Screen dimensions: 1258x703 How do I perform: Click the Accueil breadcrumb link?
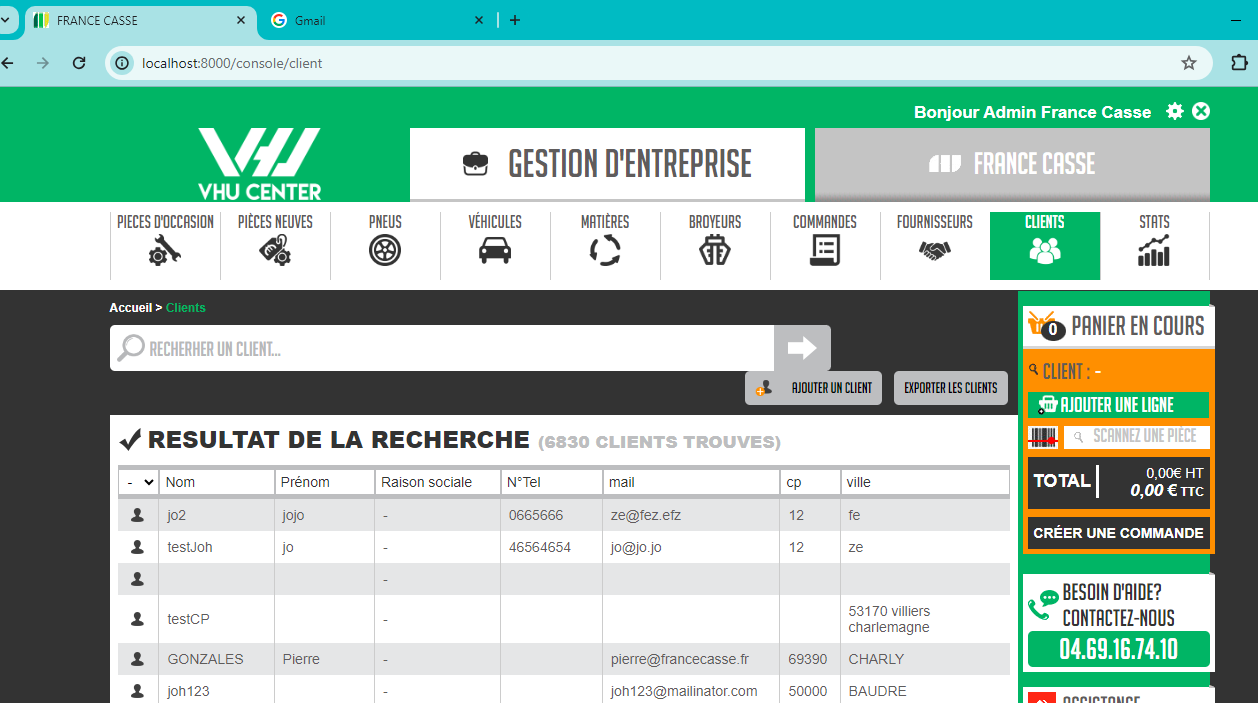[130, 308]
